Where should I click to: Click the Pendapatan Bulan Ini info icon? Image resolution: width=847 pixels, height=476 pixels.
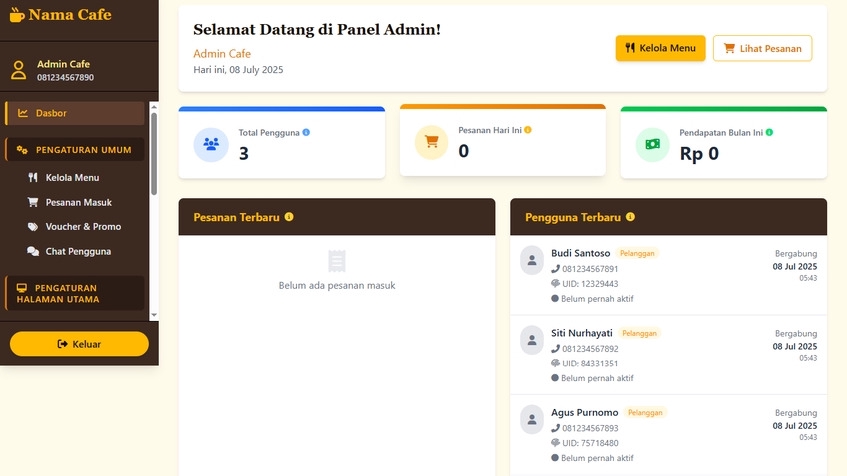tap(769, 132)
